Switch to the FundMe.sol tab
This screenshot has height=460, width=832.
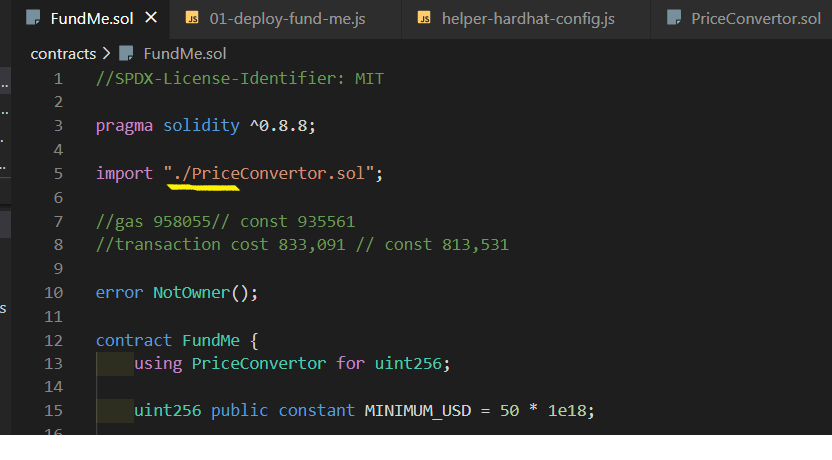91,19
